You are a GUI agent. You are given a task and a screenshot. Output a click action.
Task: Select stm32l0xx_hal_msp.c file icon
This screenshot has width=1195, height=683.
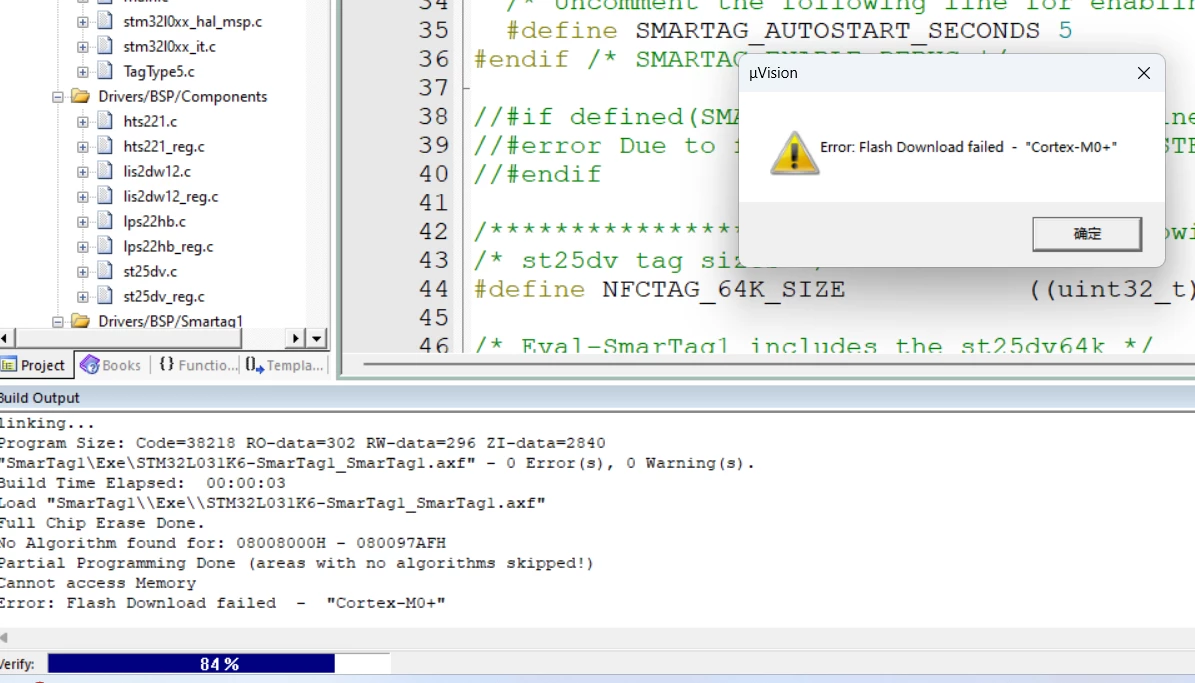pos(105,21)
